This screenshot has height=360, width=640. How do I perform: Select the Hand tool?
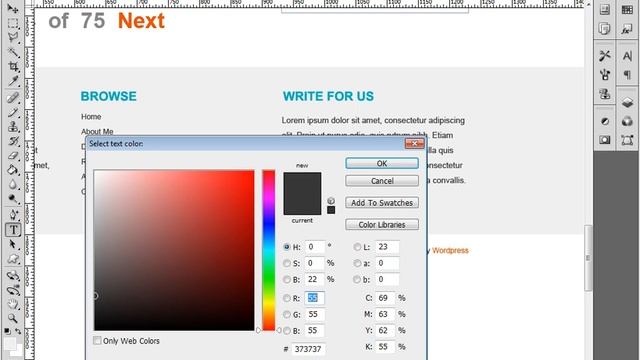coord(13,304)
